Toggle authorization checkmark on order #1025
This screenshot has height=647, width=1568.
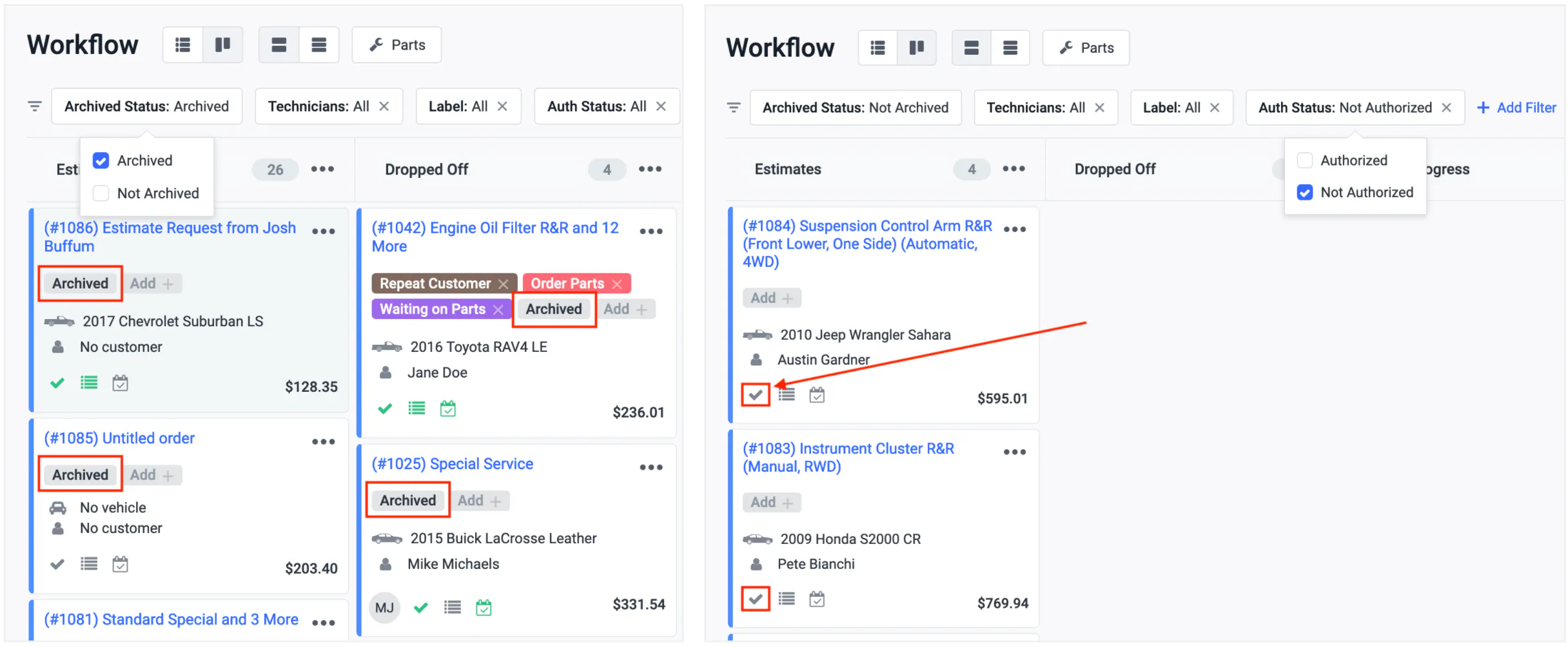coord(421,608)
